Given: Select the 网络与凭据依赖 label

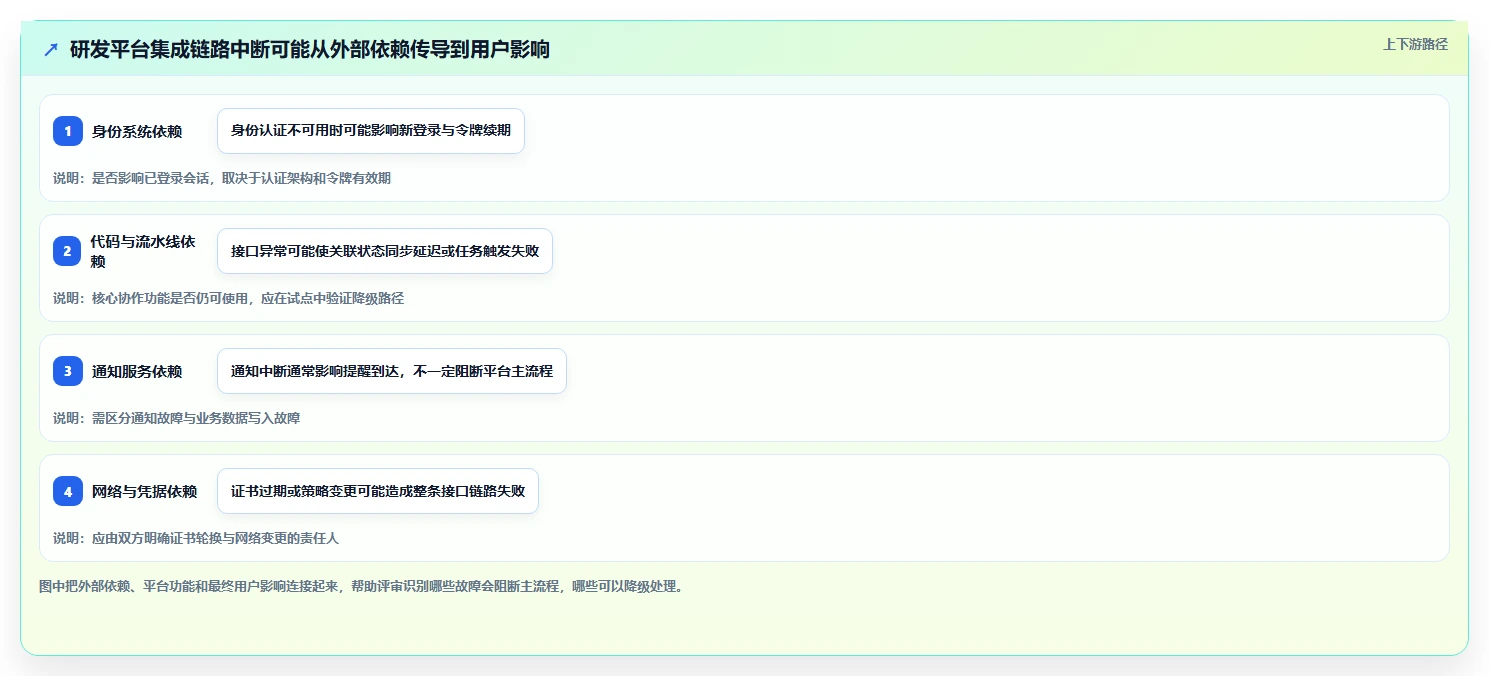Looking at the screenshot, I should [144, 491].
